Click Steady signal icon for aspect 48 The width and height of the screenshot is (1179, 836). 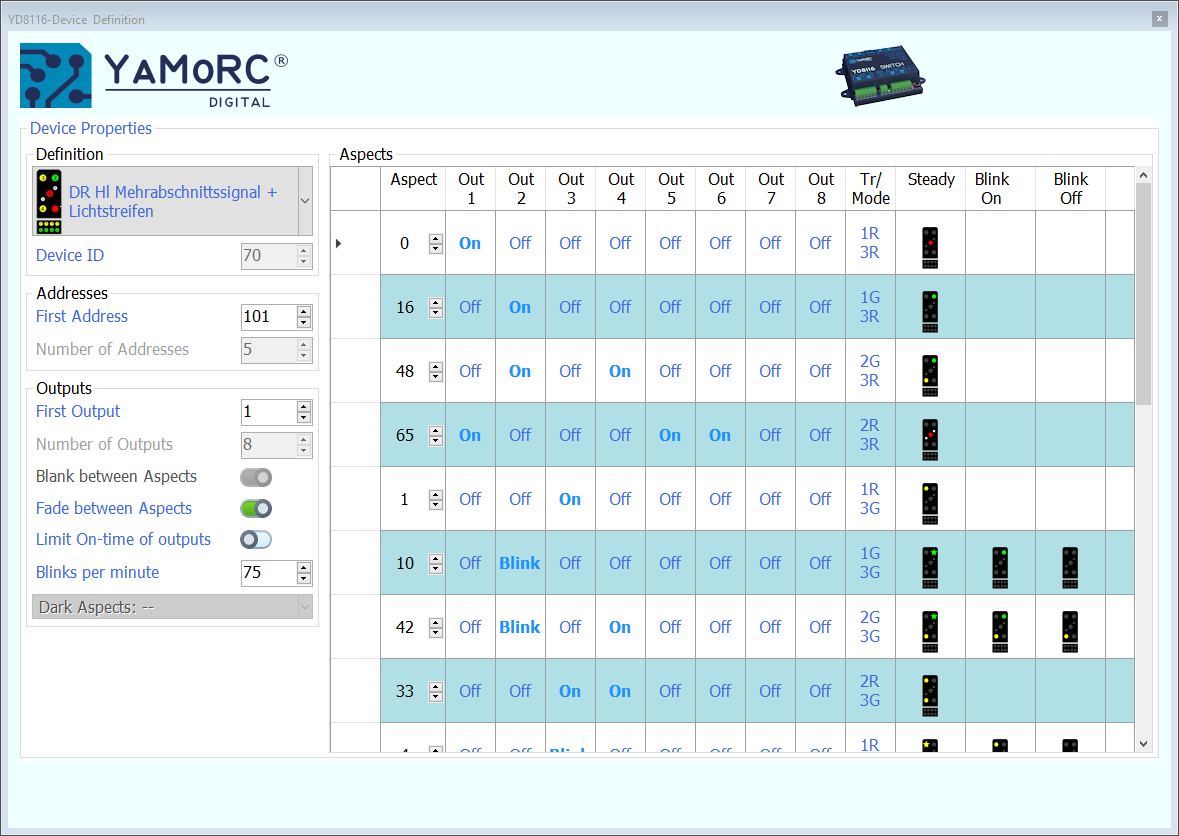930,375
